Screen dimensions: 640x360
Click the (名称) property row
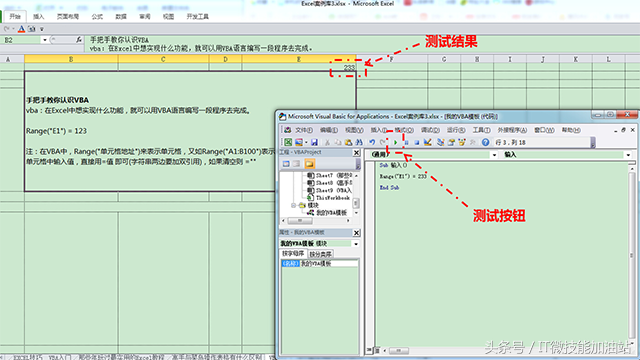coord(320,264)
